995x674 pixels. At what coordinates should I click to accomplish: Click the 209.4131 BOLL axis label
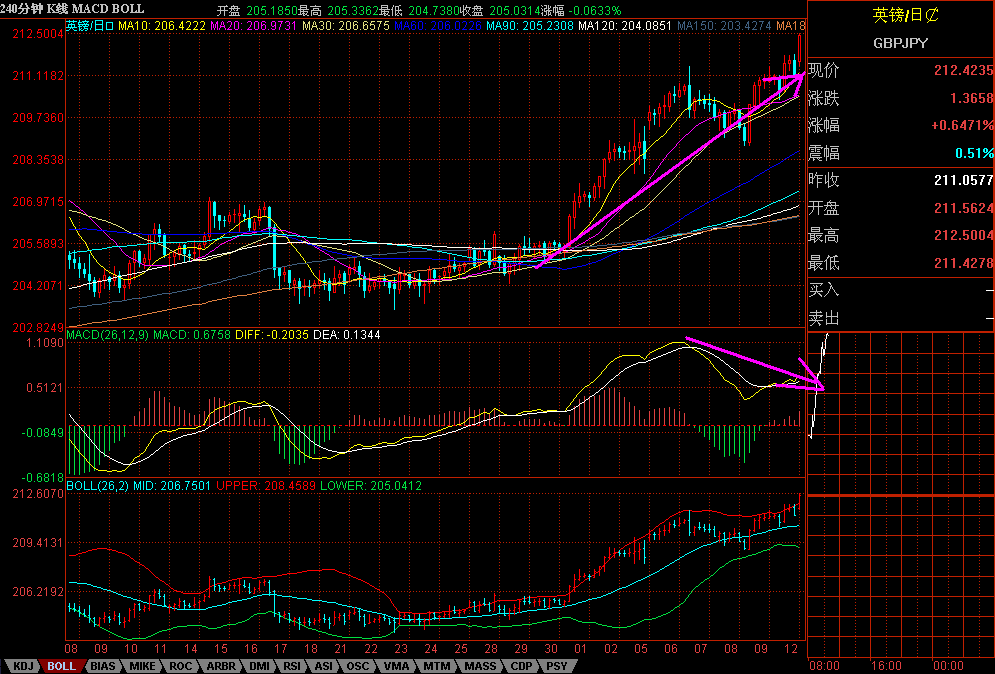pos(38,543)
